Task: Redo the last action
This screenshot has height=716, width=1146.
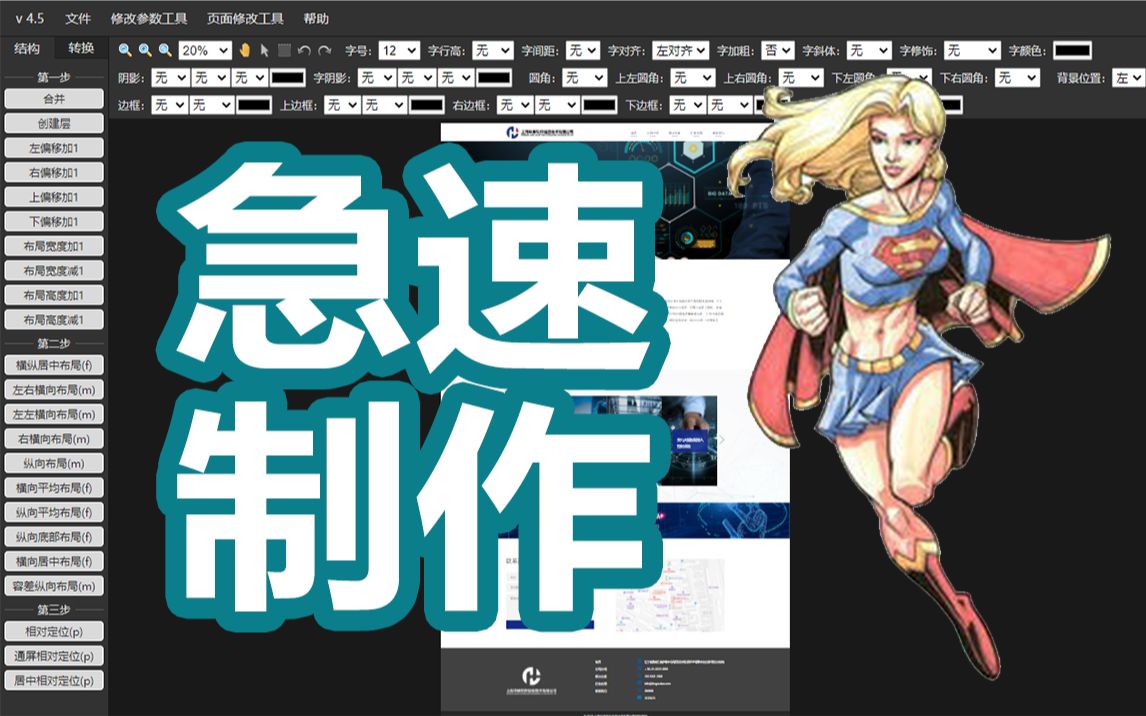Action: 324,50
